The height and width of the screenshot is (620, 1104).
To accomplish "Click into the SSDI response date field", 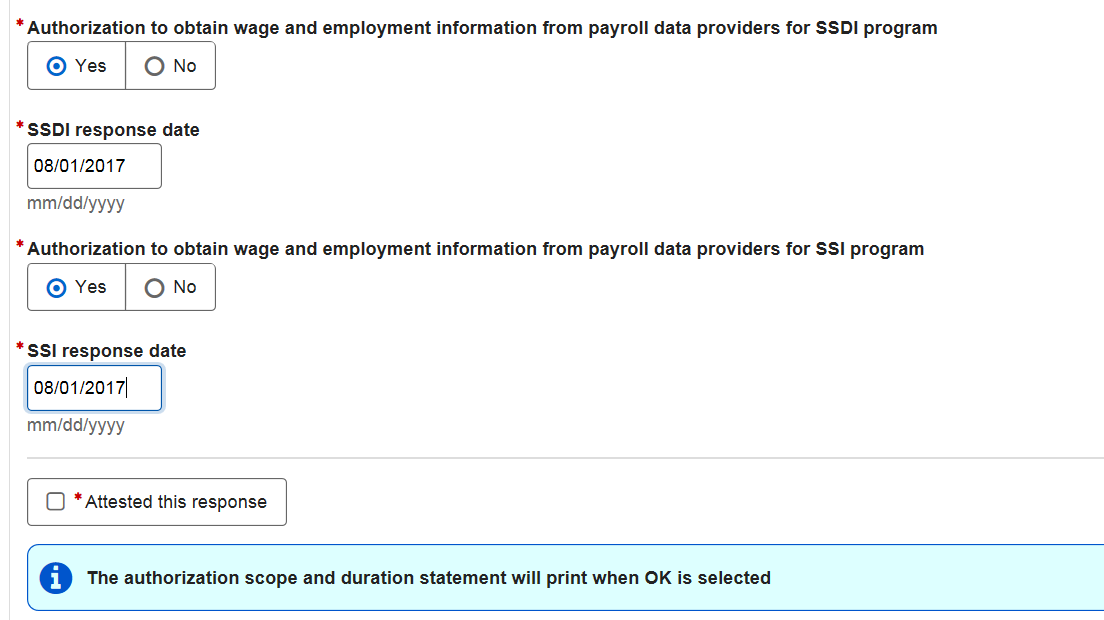I will pos(94,166).
